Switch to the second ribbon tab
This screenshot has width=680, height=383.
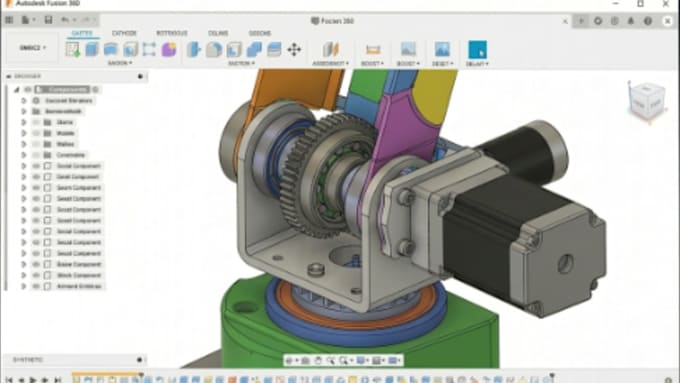tap(124, 33)
